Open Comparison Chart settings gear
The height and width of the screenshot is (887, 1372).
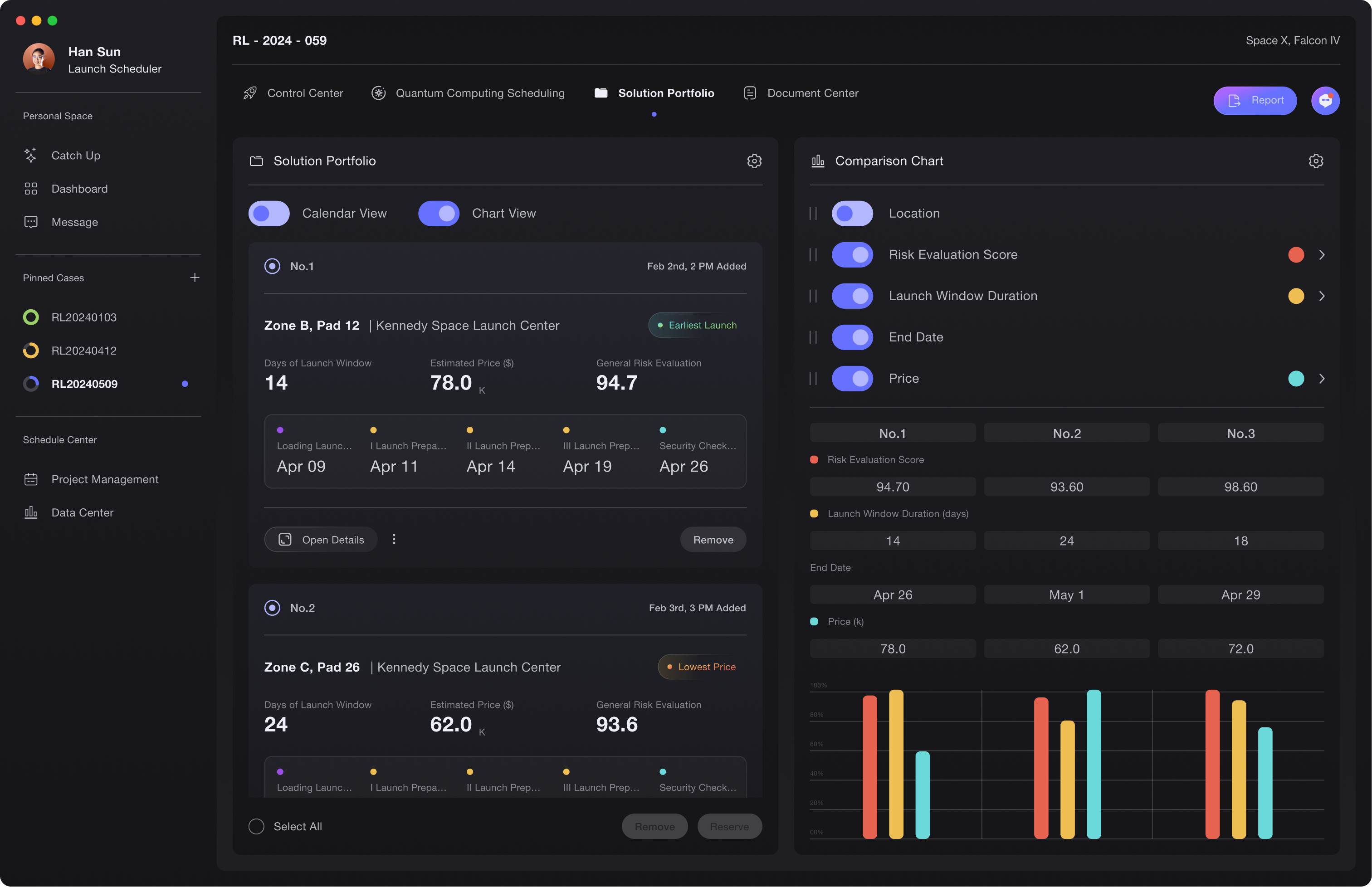(1316, 161)
